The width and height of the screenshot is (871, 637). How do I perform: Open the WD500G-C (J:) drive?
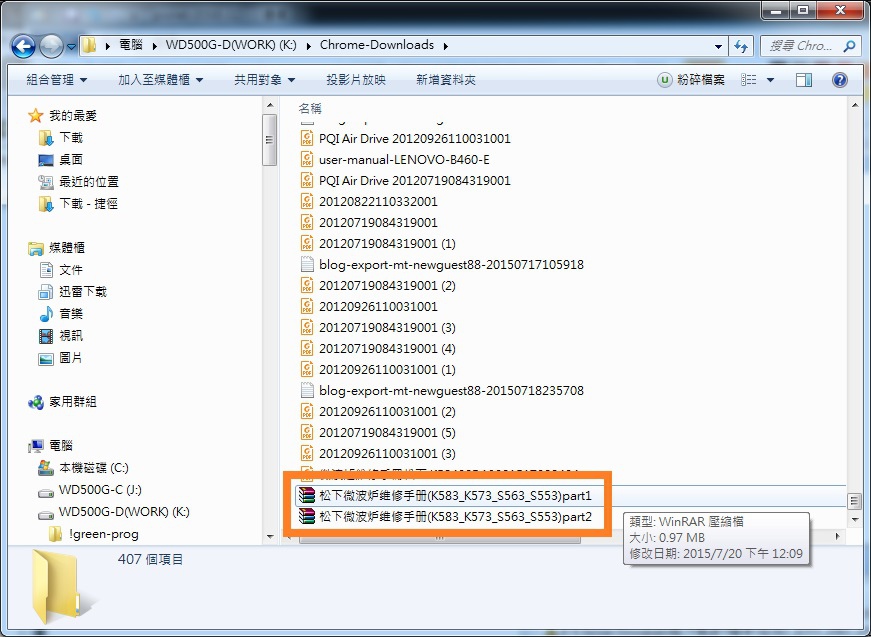pos(100,490)
